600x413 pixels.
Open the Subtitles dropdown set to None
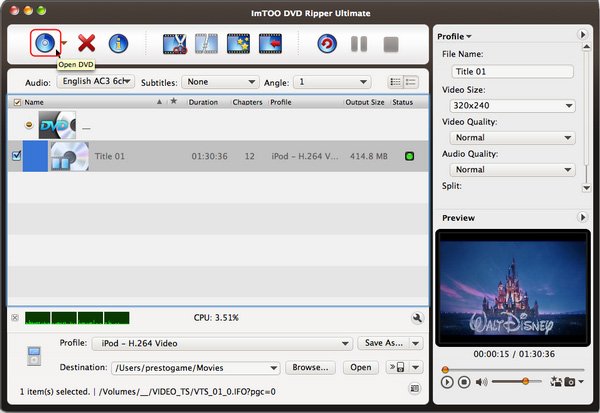220,82
